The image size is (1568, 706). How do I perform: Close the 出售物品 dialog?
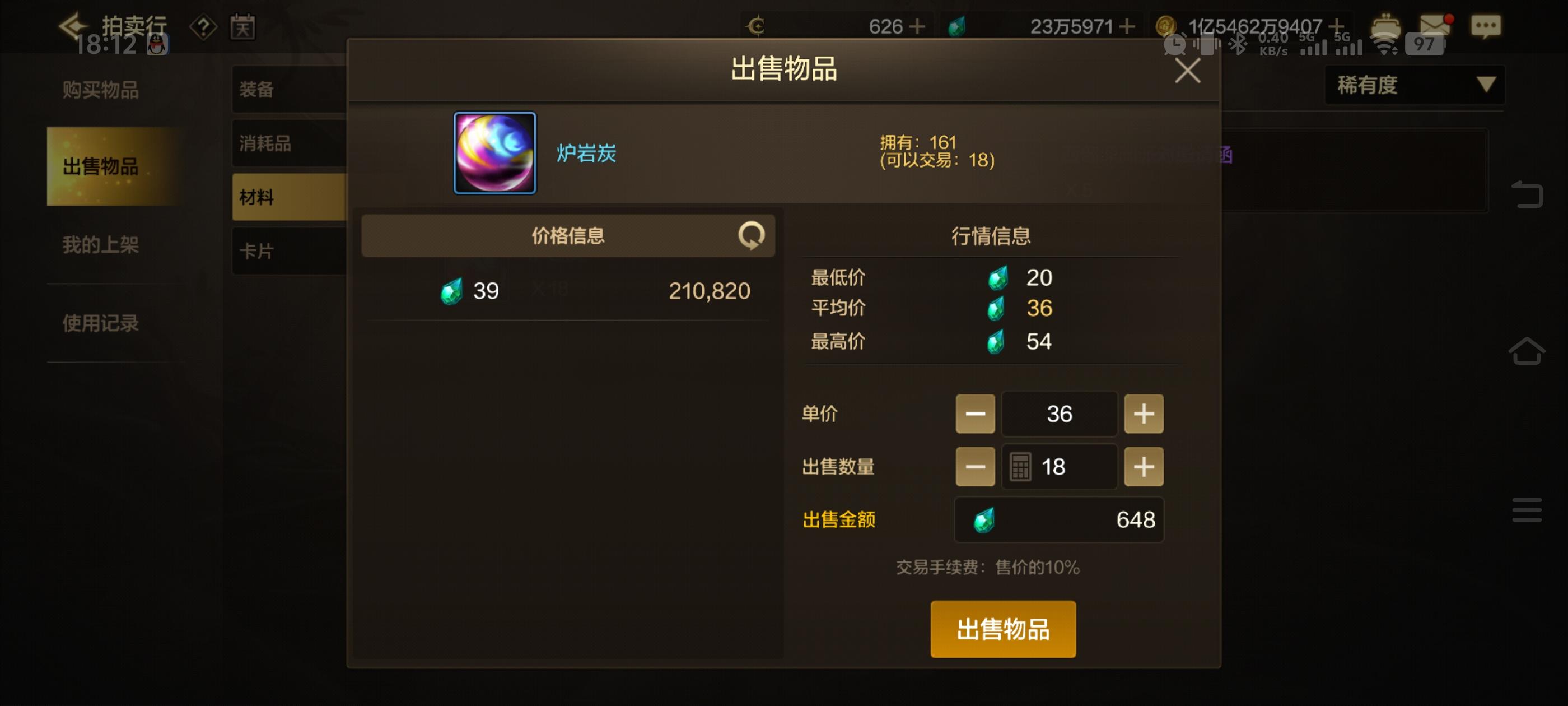click(x=1187, y=71)
